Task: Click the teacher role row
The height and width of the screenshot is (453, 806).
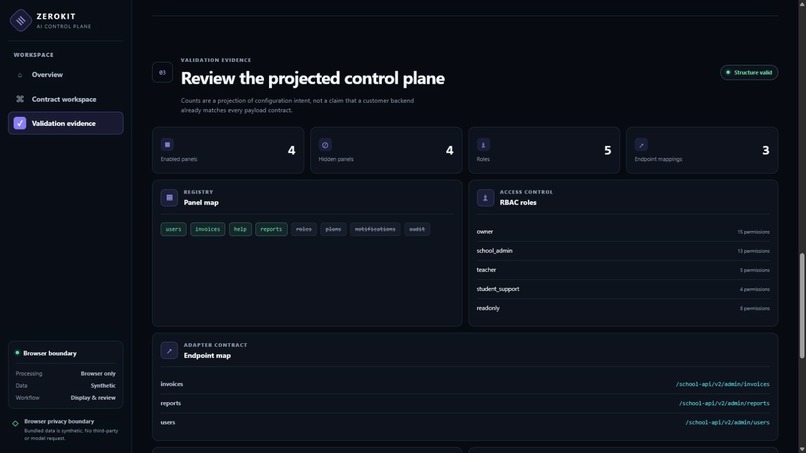Action: 623,270
